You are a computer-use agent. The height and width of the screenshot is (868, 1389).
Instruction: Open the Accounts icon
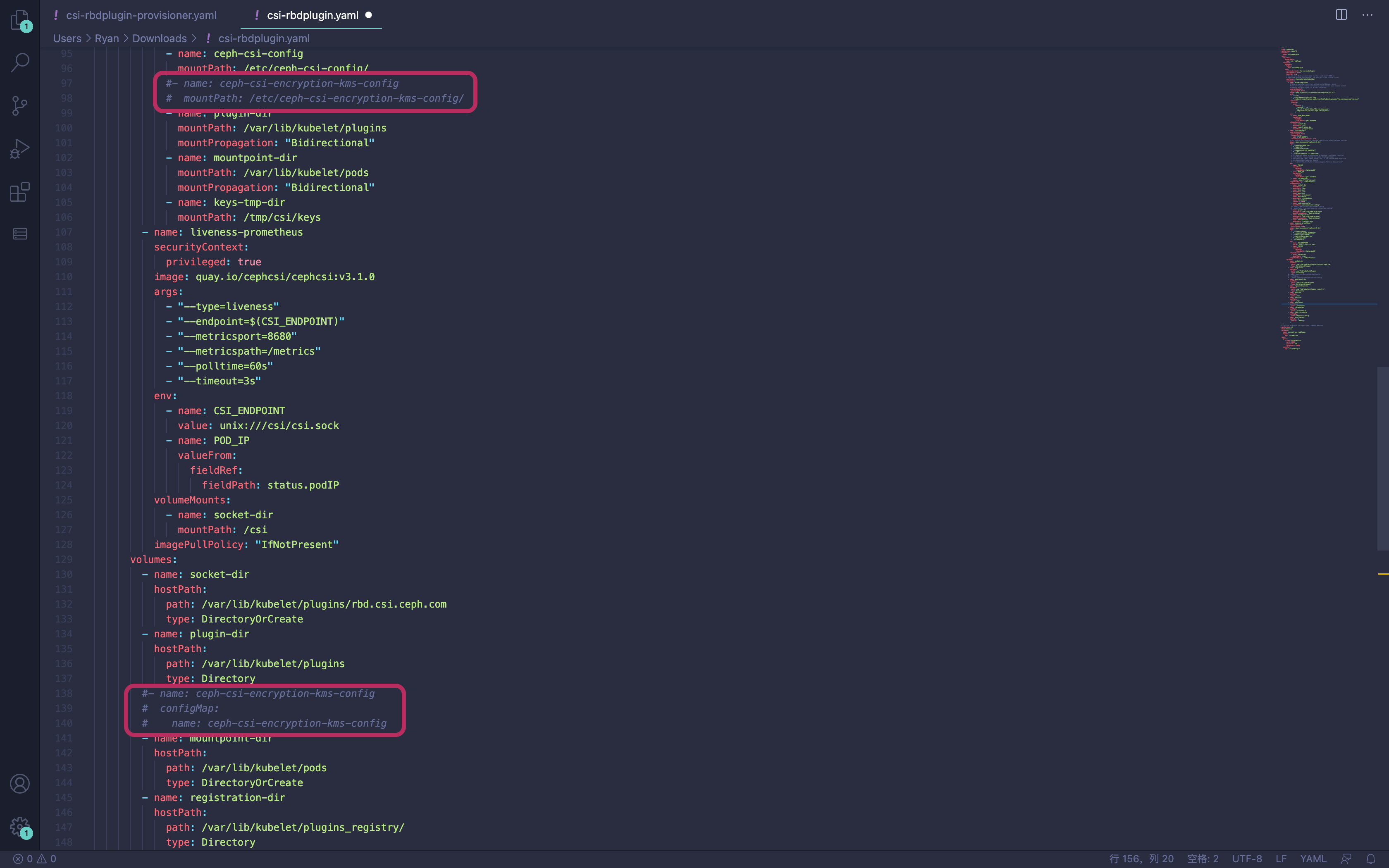pos(20,784)
